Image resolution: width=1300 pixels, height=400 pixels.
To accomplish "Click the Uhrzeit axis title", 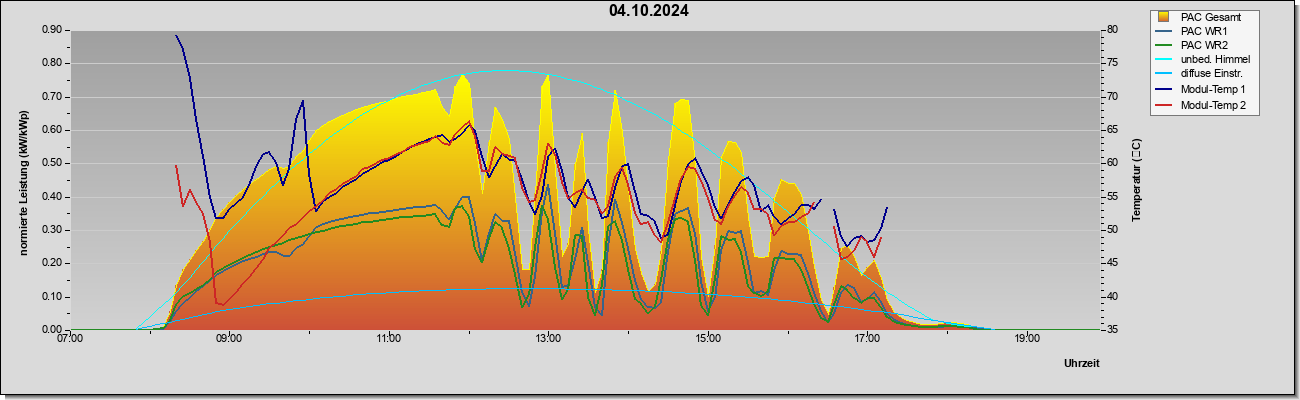I will click(1082, 363).
